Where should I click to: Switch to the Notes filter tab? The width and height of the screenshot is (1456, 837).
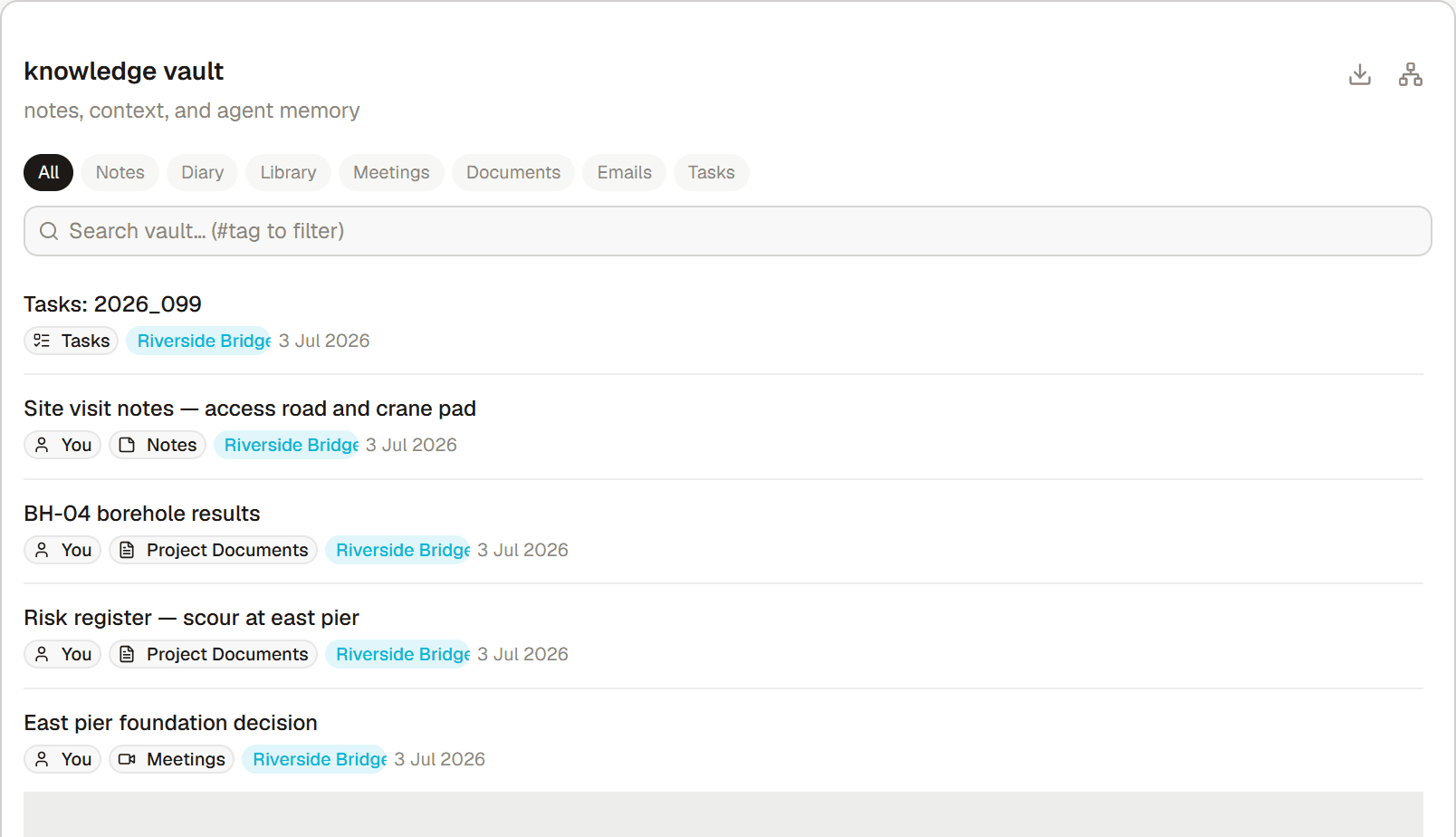(x=120, y=172)
